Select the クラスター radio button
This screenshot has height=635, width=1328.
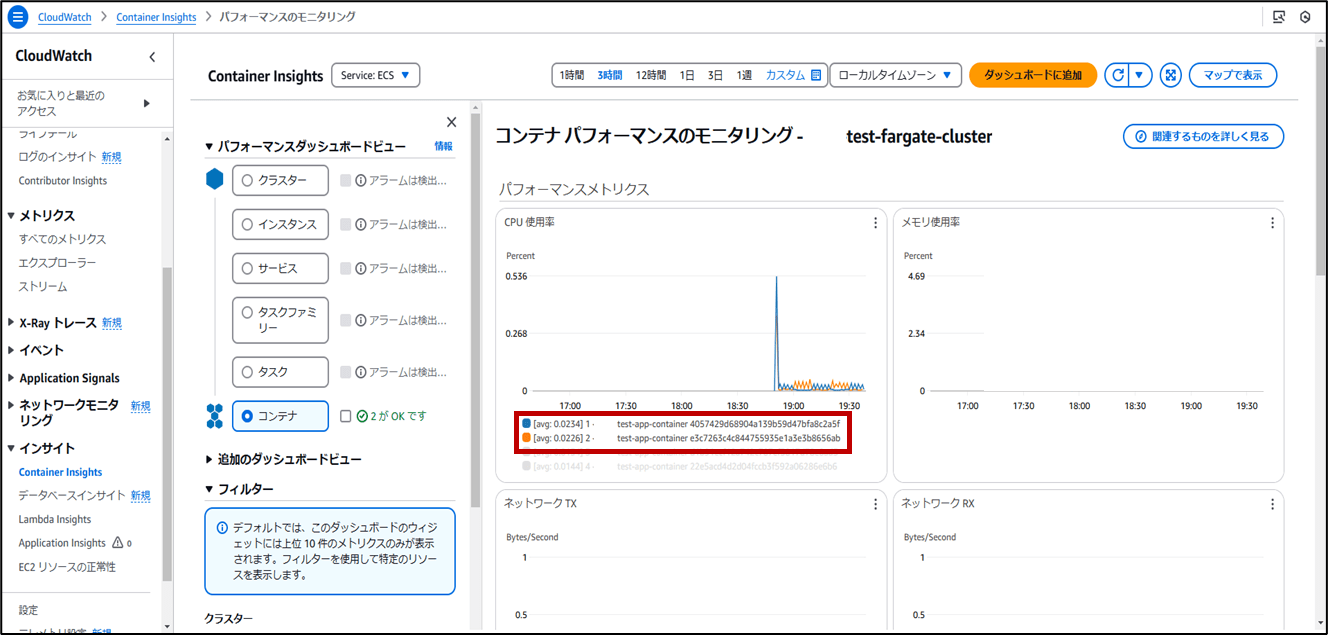pyautogui.click(x=247, y=181)
